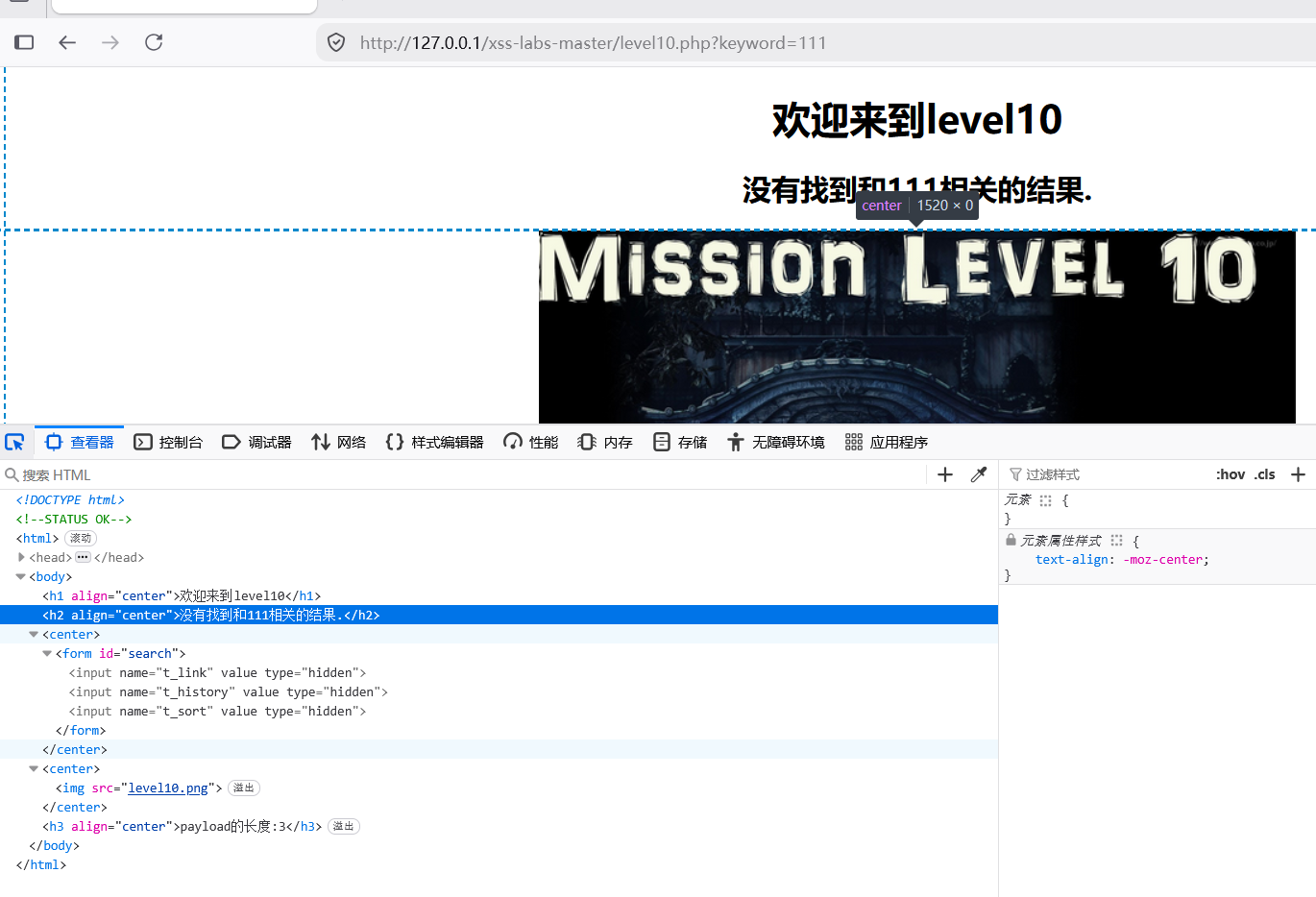Click the ellipsis badge inside head
1316x897 pixels.
pos(83,557)
